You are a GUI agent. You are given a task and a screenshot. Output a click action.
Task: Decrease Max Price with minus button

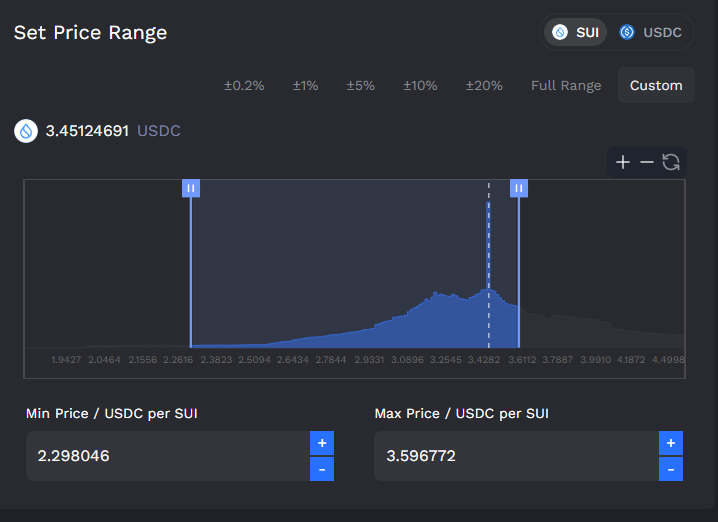(671, 469)
